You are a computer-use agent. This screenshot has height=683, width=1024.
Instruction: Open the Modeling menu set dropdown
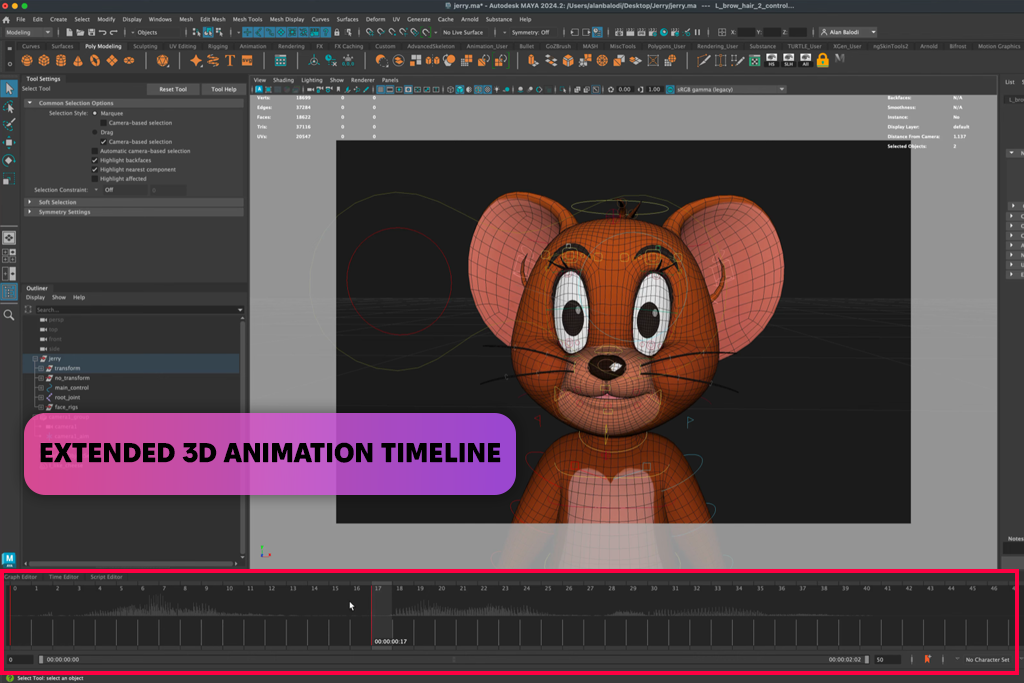click(x=27, y=32)
